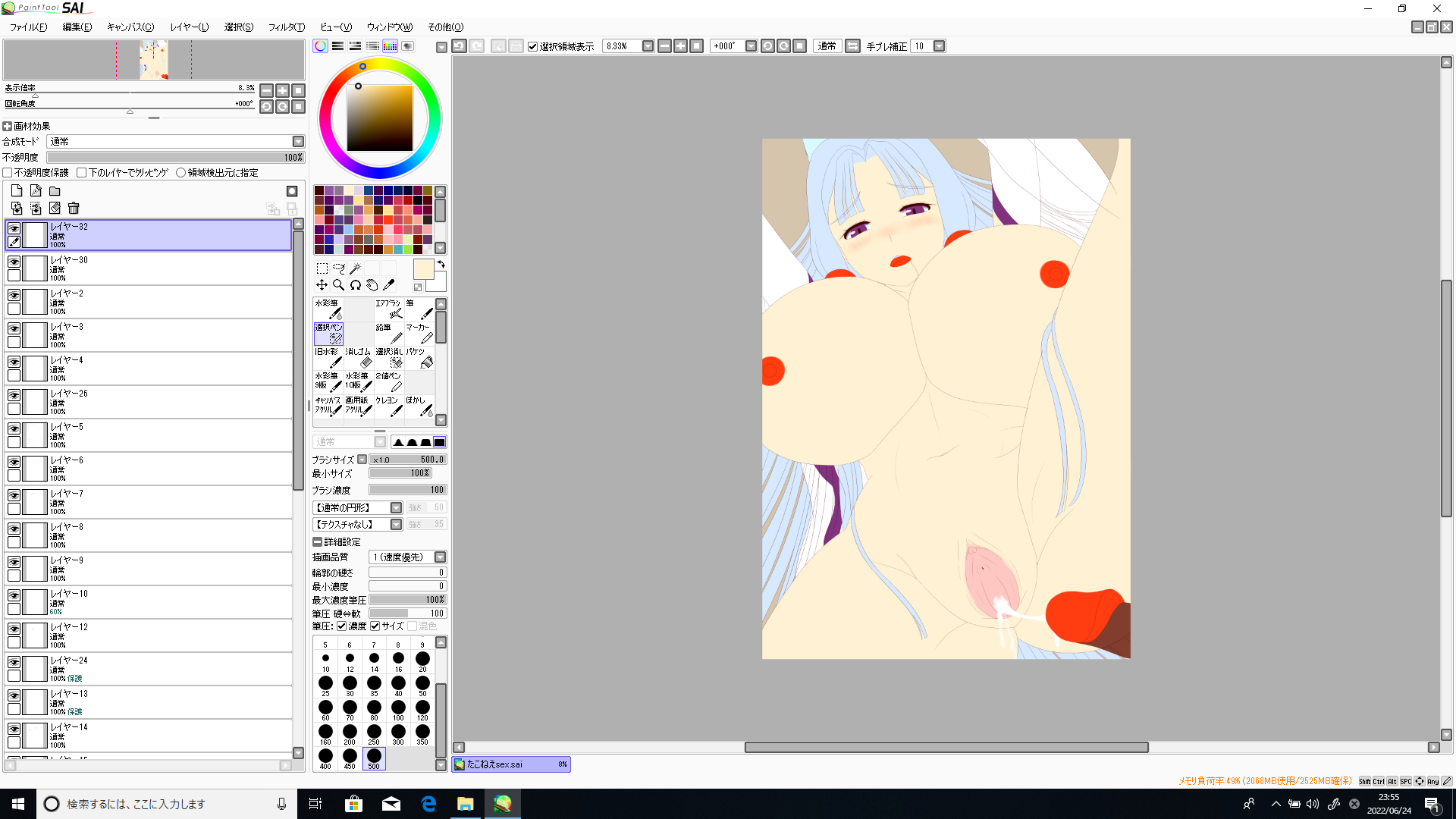Viewport: 1456px width, 819px height.
Task: Select the hand pan tool
Action: (x=372, y=285)
